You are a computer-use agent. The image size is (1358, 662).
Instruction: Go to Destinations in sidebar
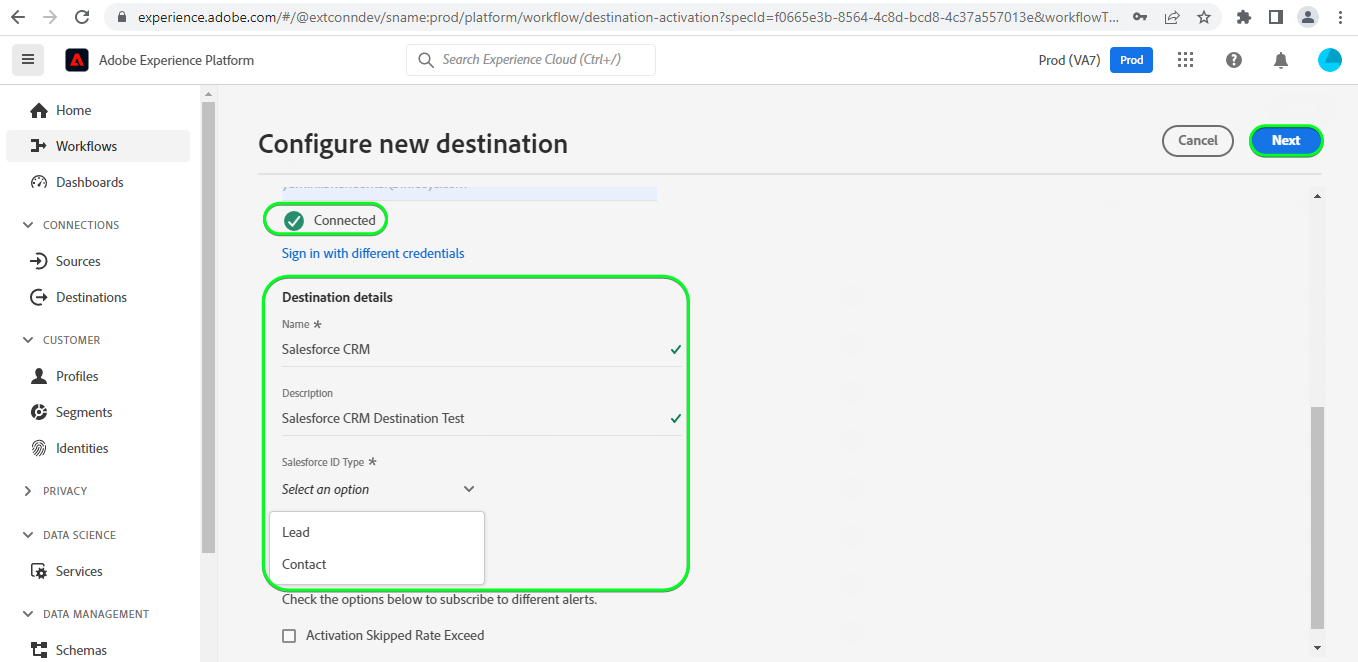(x=91, y=297)
